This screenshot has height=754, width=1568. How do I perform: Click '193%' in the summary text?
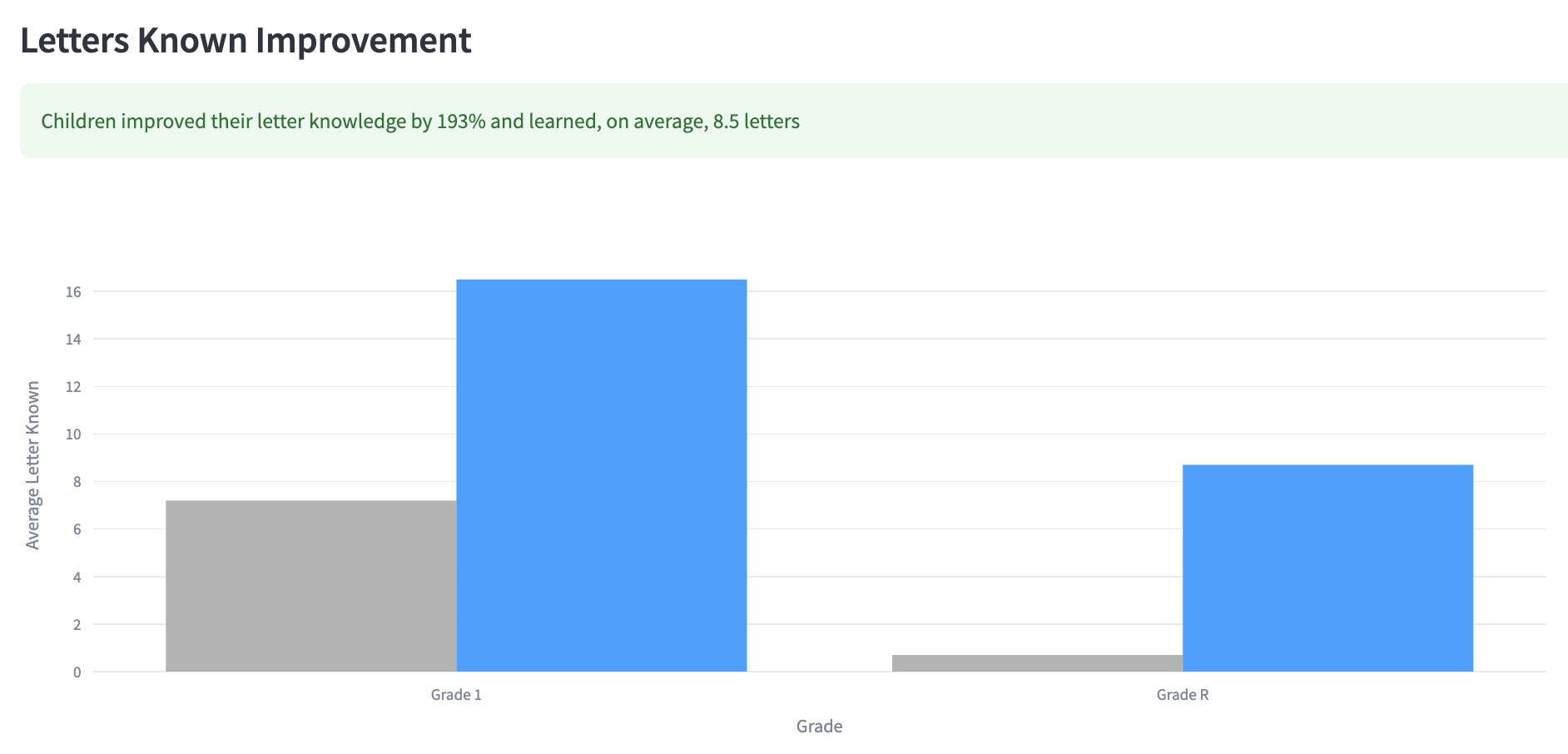[x=461, y=122]
